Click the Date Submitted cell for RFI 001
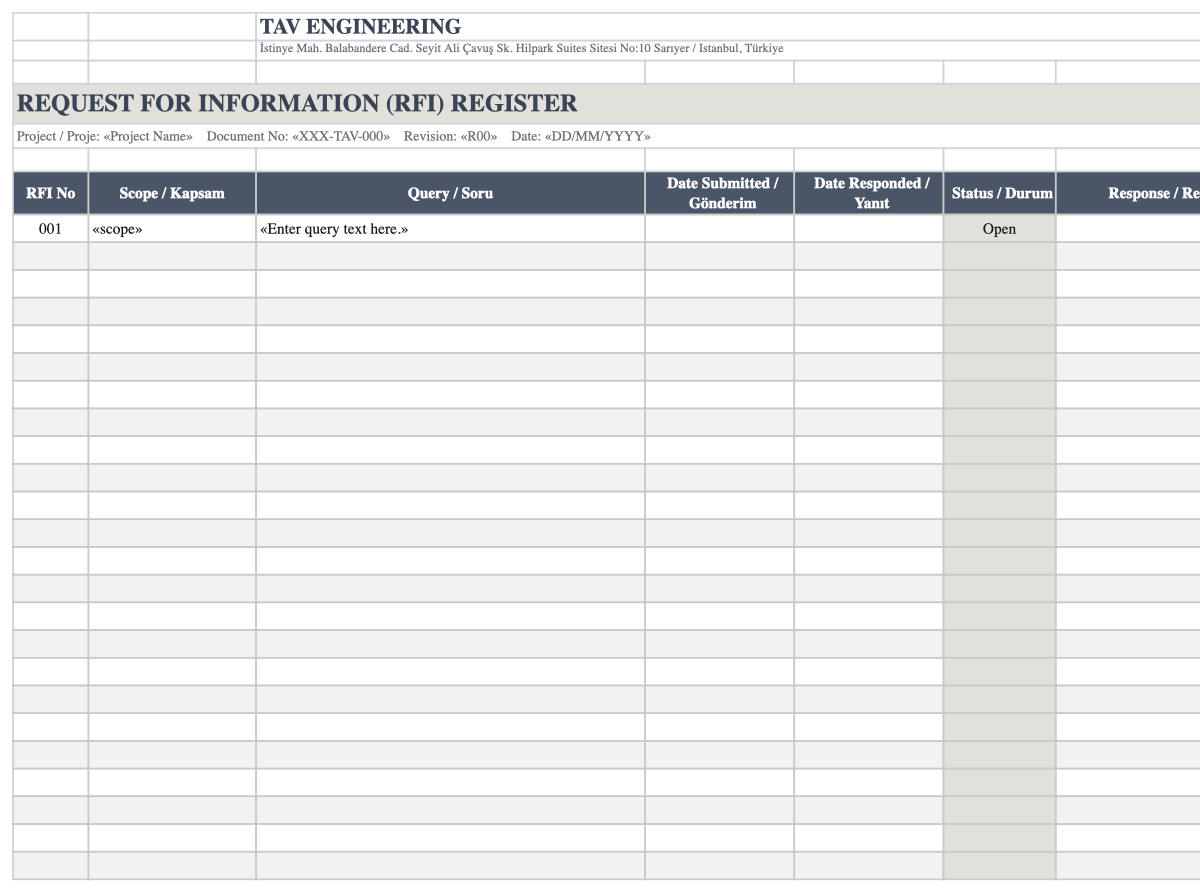This screenshot has height=894, width=1200. coord(720,229)
